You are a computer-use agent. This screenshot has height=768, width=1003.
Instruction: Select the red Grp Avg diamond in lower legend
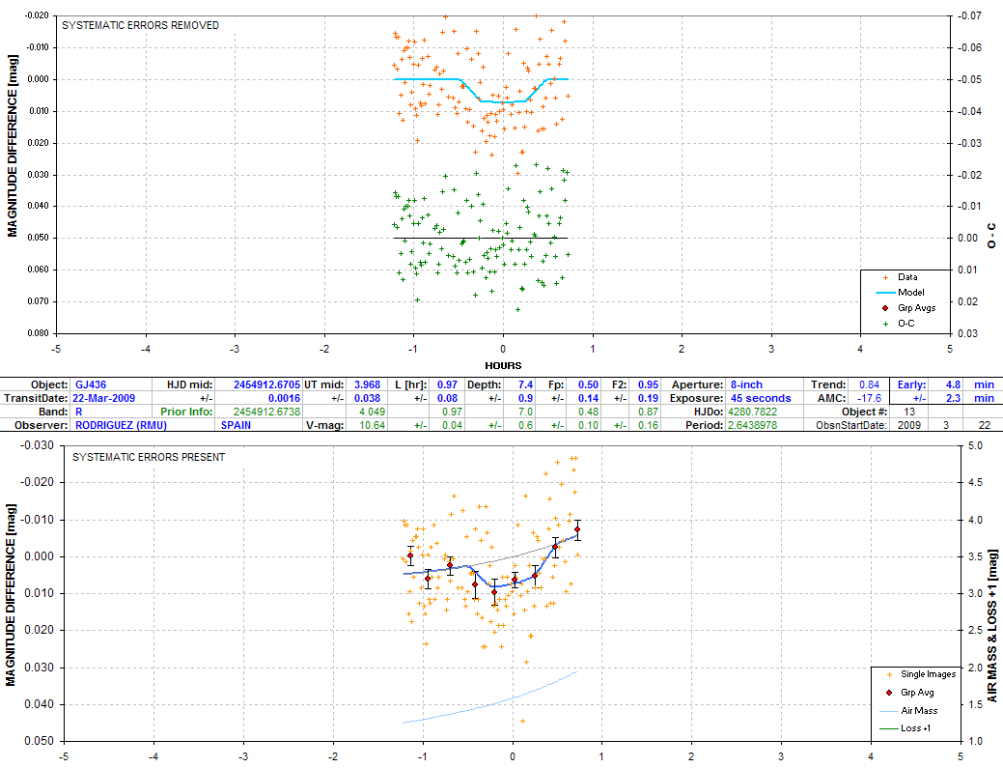[889, 692]
